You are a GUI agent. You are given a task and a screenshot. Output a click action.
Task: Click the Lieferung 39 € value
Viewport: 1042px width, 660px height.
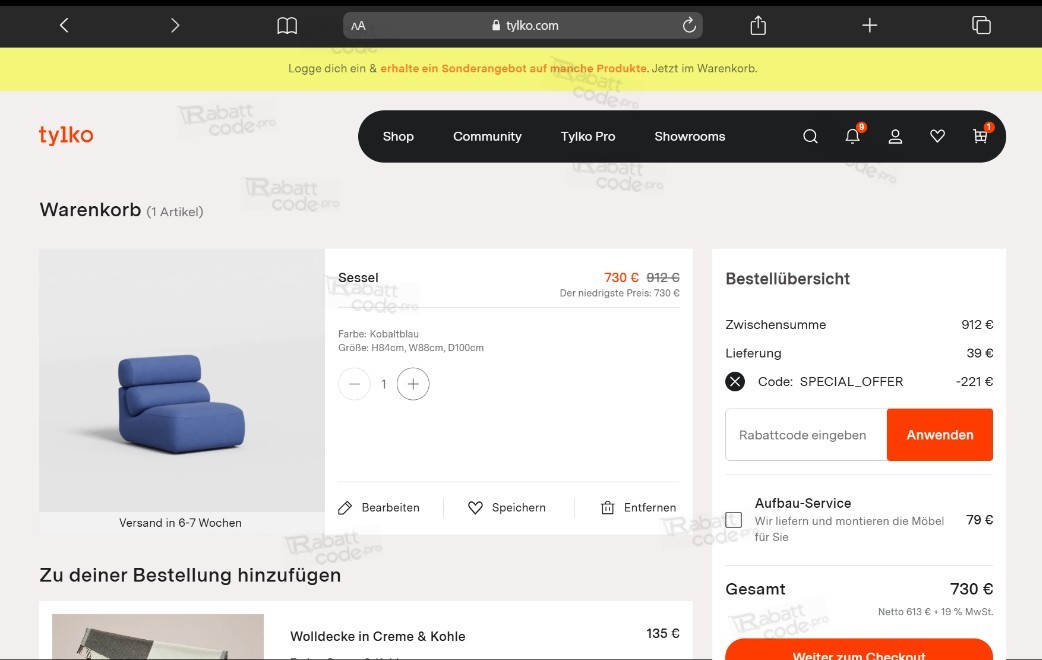[980, 353]
